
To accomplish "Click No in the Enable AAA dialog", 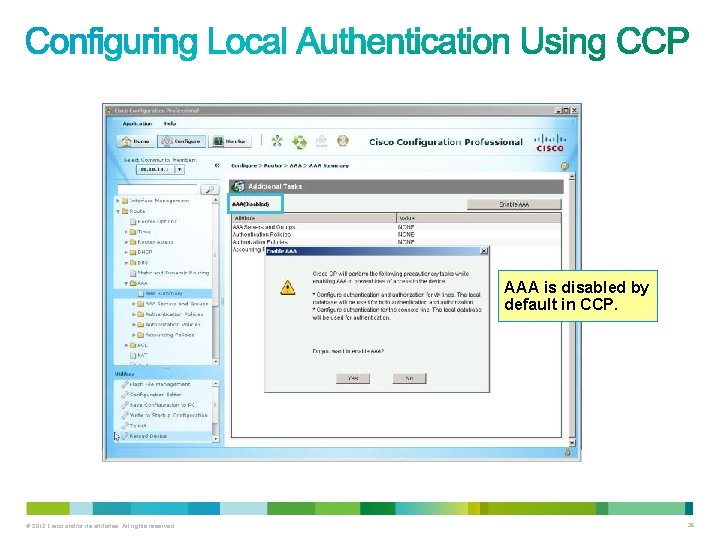I will tap(409, 378).
